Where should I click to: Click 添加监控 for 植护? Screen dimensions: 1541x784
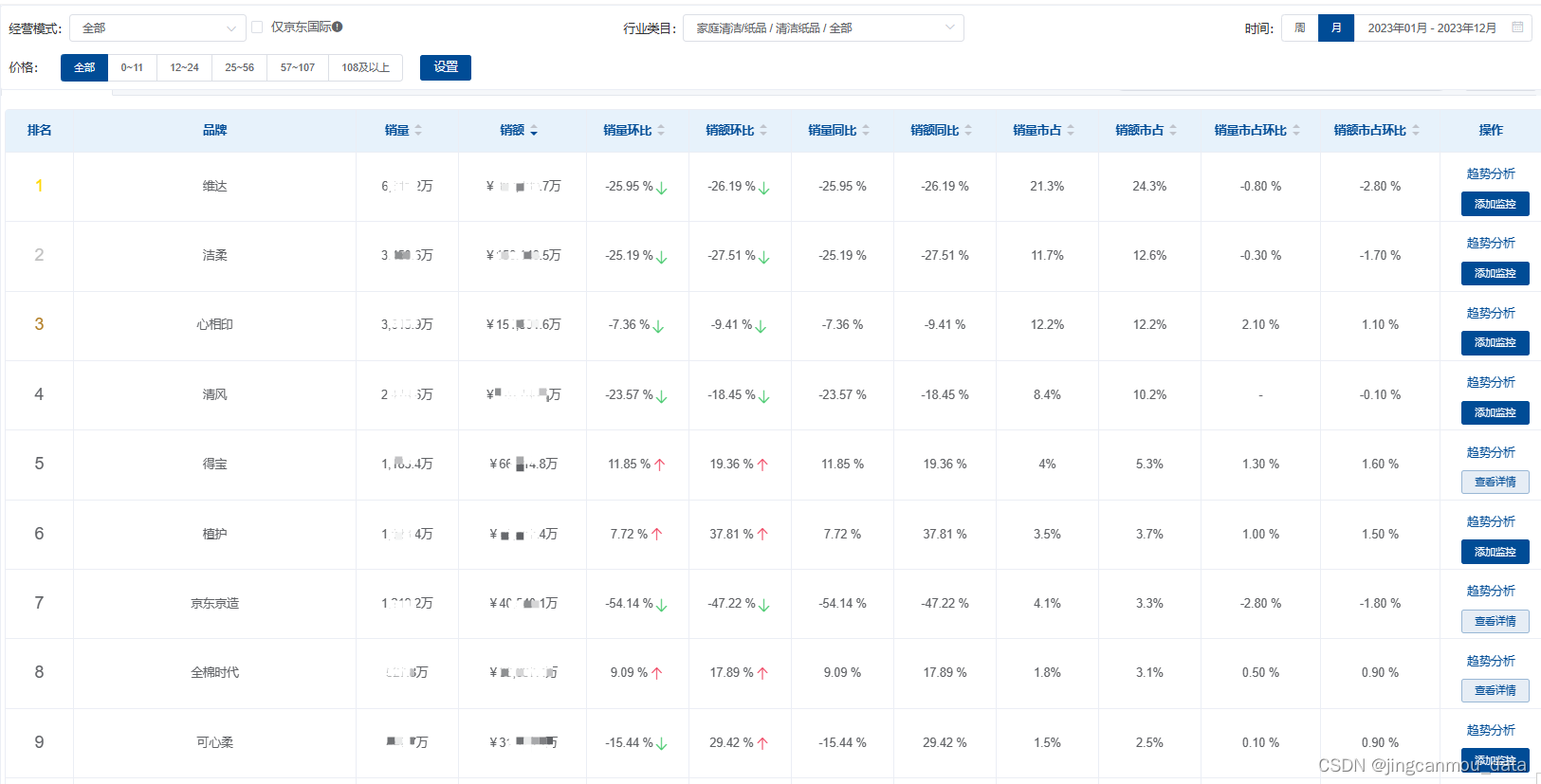pyautogui.click(x=1495, y=552)
